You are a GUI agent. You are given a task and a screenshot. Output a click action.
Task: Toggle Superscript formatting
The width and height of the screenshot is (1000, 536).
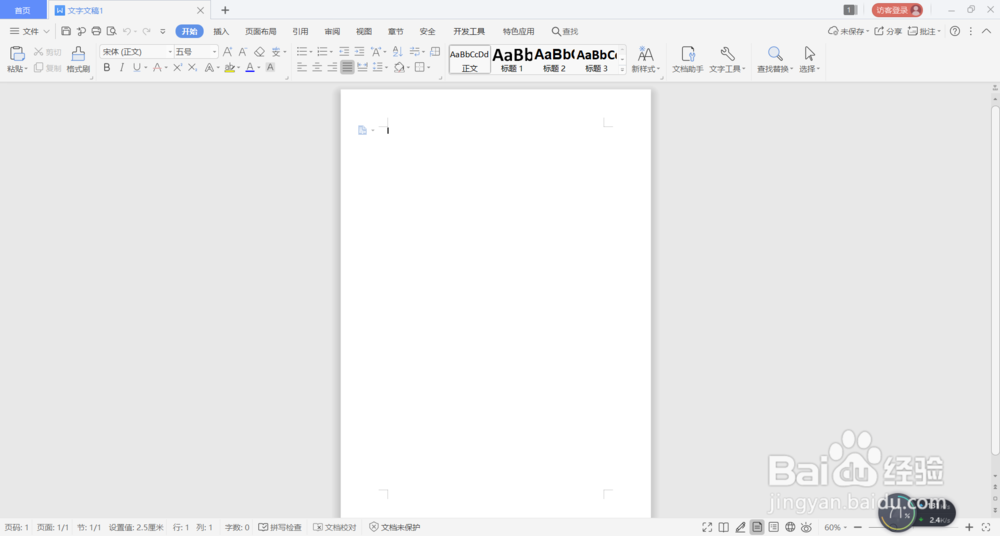pos(177,67)
